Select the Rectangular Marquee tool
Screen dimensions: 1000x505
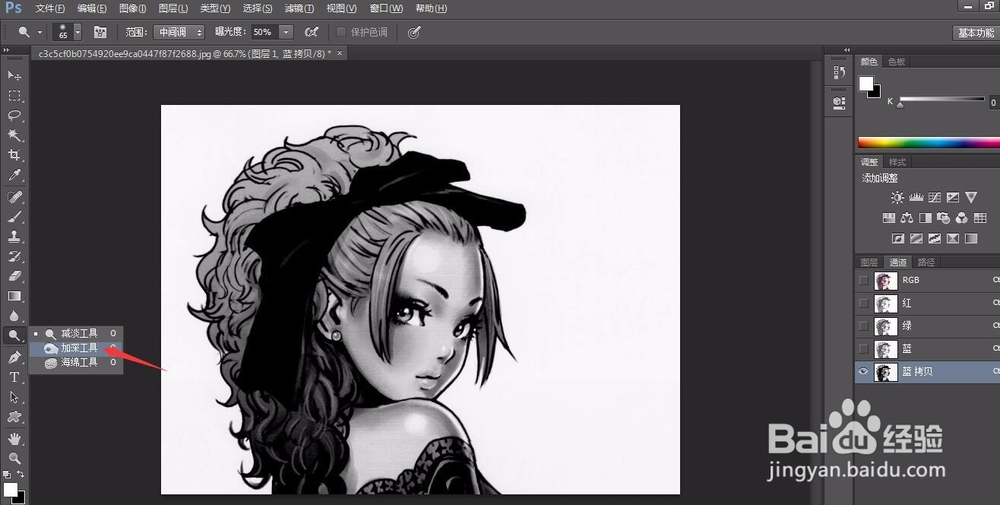coord(14,96)
